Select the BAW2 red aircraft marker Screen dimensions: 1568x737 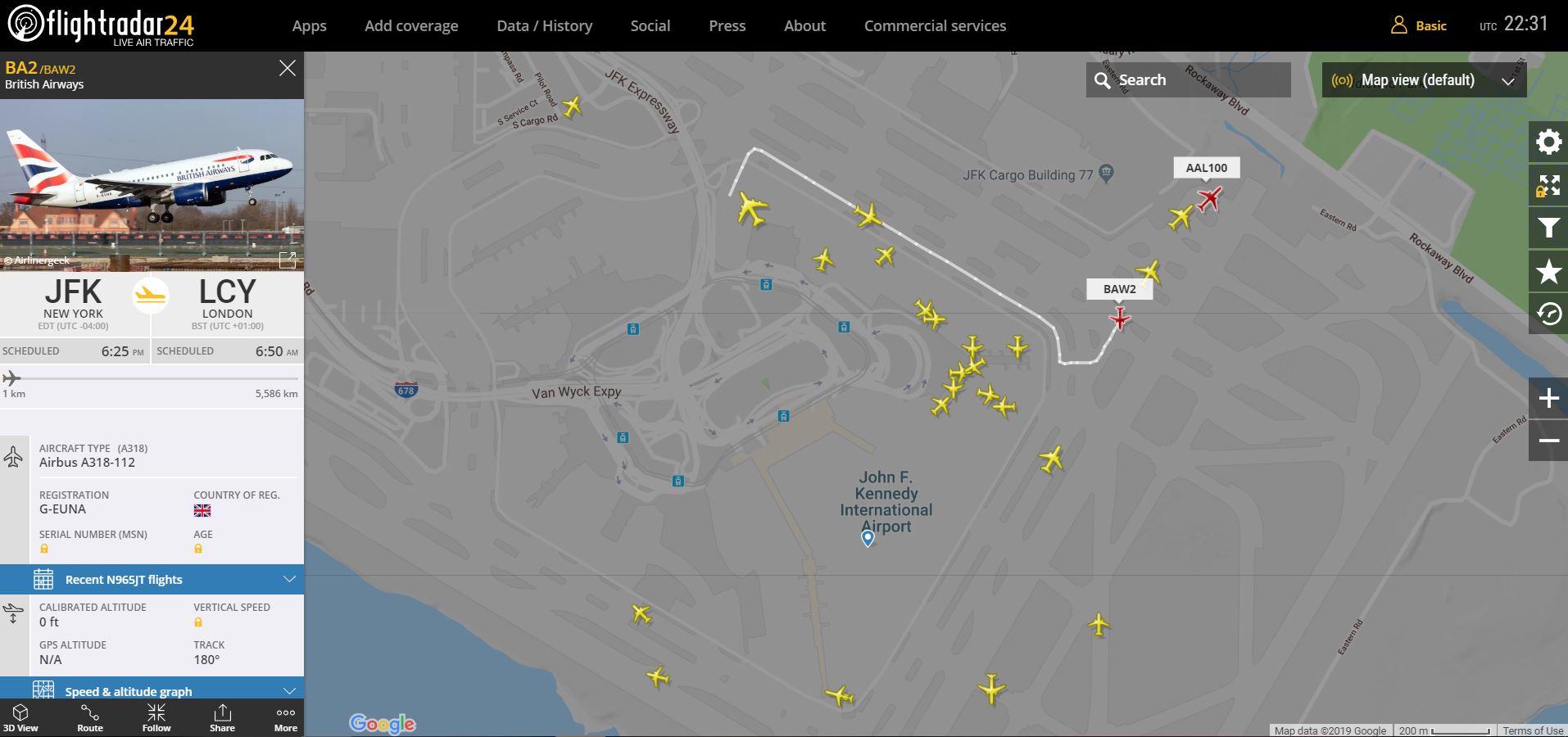click(x=1120, y=318)
